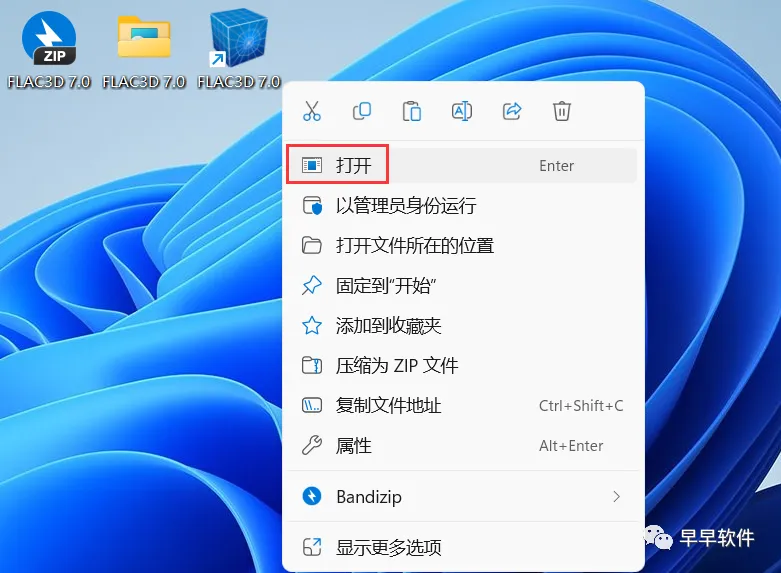781x573 pixels.
Task: Choose 以管理员身份运行 menu entry
Action: (x=463, y=205)
